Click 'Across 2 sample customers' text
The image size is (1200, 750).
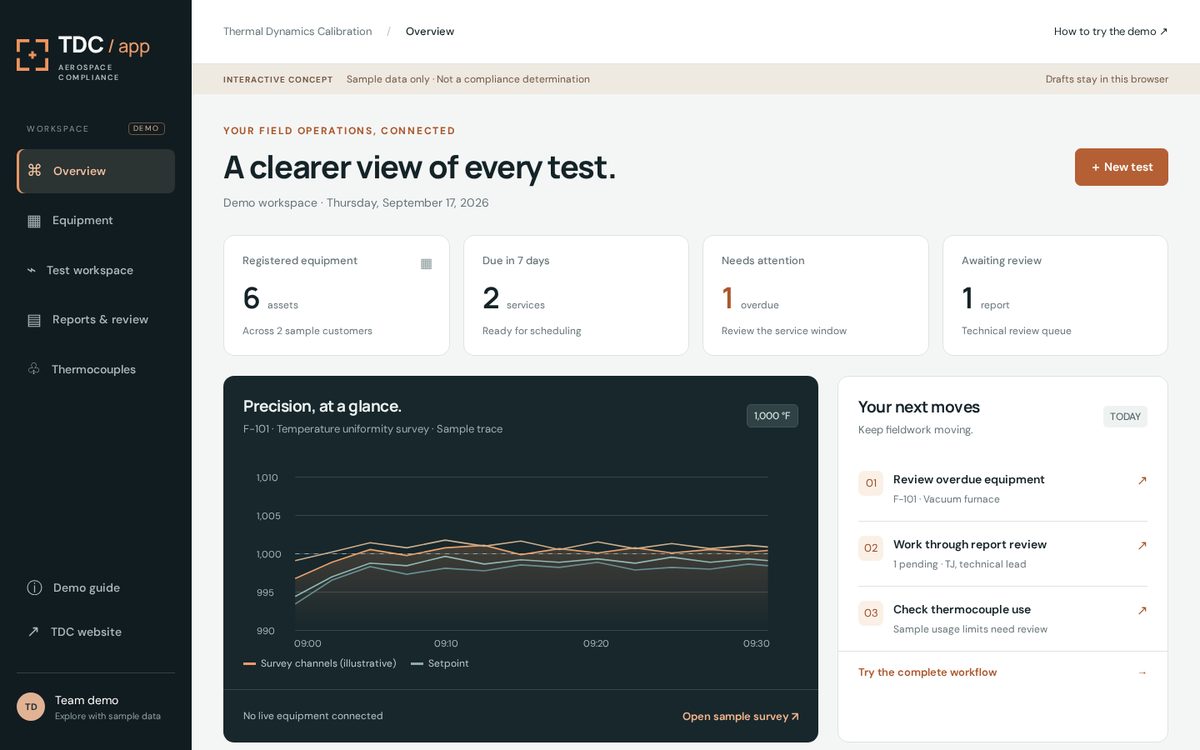(307, 331)
